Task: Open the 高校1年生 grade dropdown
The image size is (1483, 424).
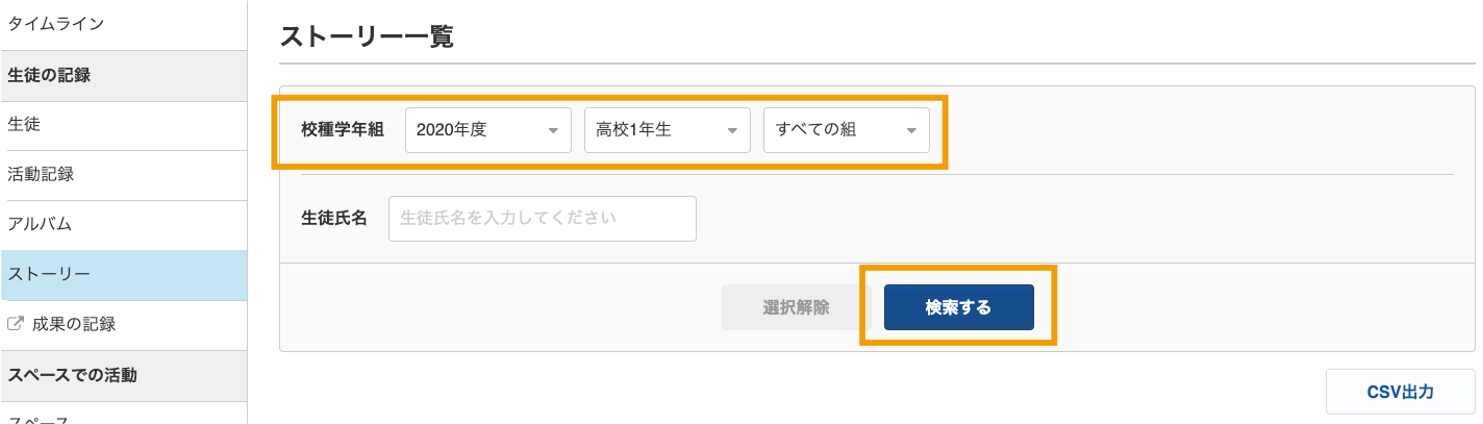Action: (x=667, y=130)
